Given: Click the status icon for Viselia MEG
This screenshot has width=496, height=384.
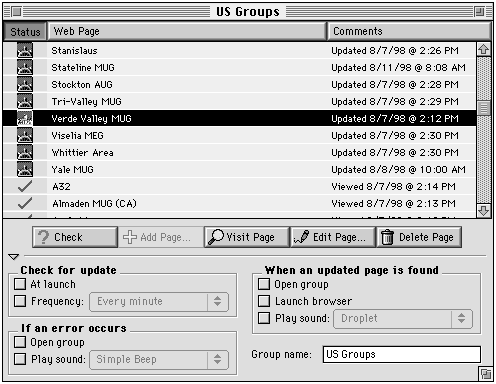Looking at the screenshot, I should point(25,135).
